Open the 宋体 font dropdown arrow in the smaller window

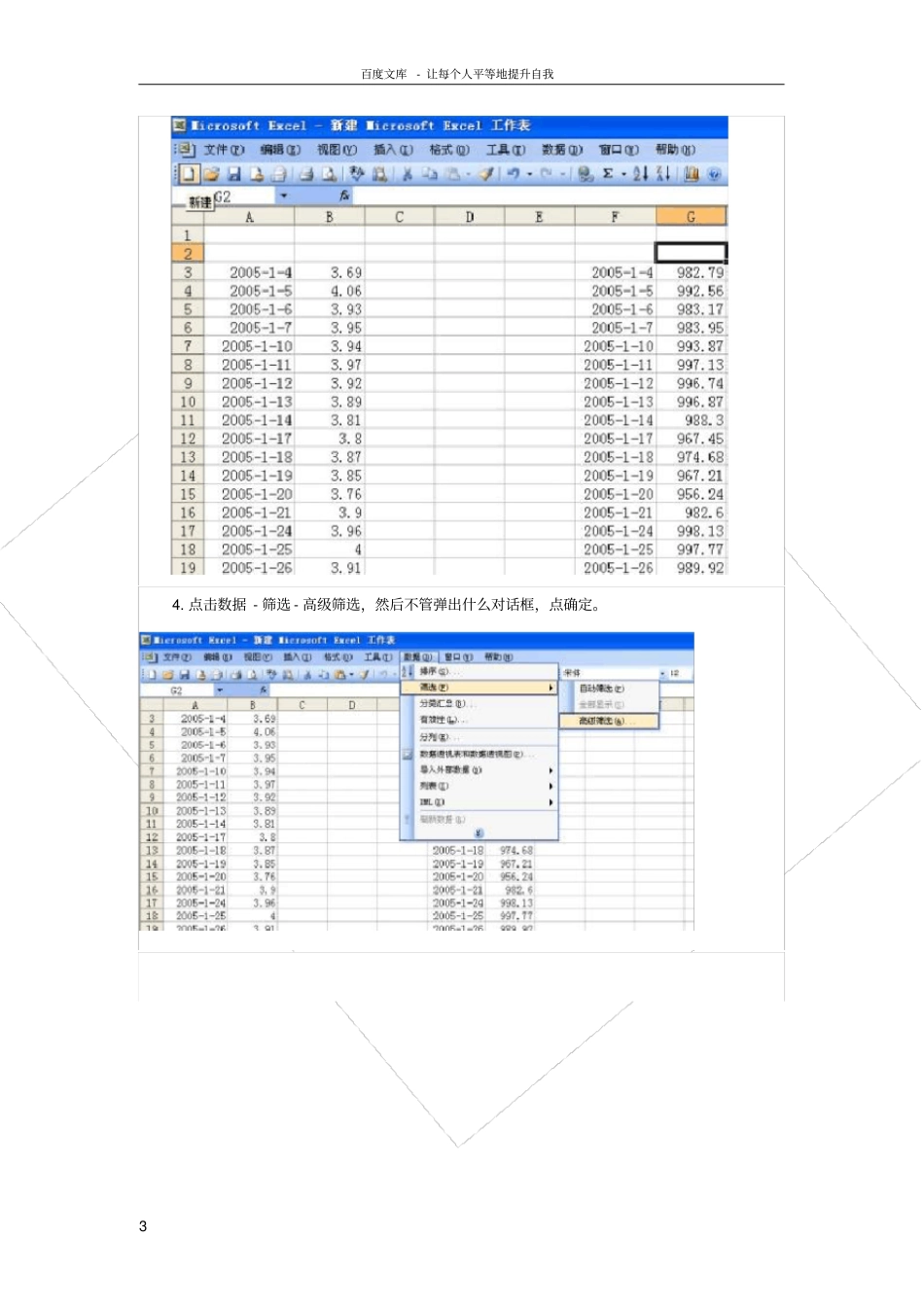click(x=661, y=673)
